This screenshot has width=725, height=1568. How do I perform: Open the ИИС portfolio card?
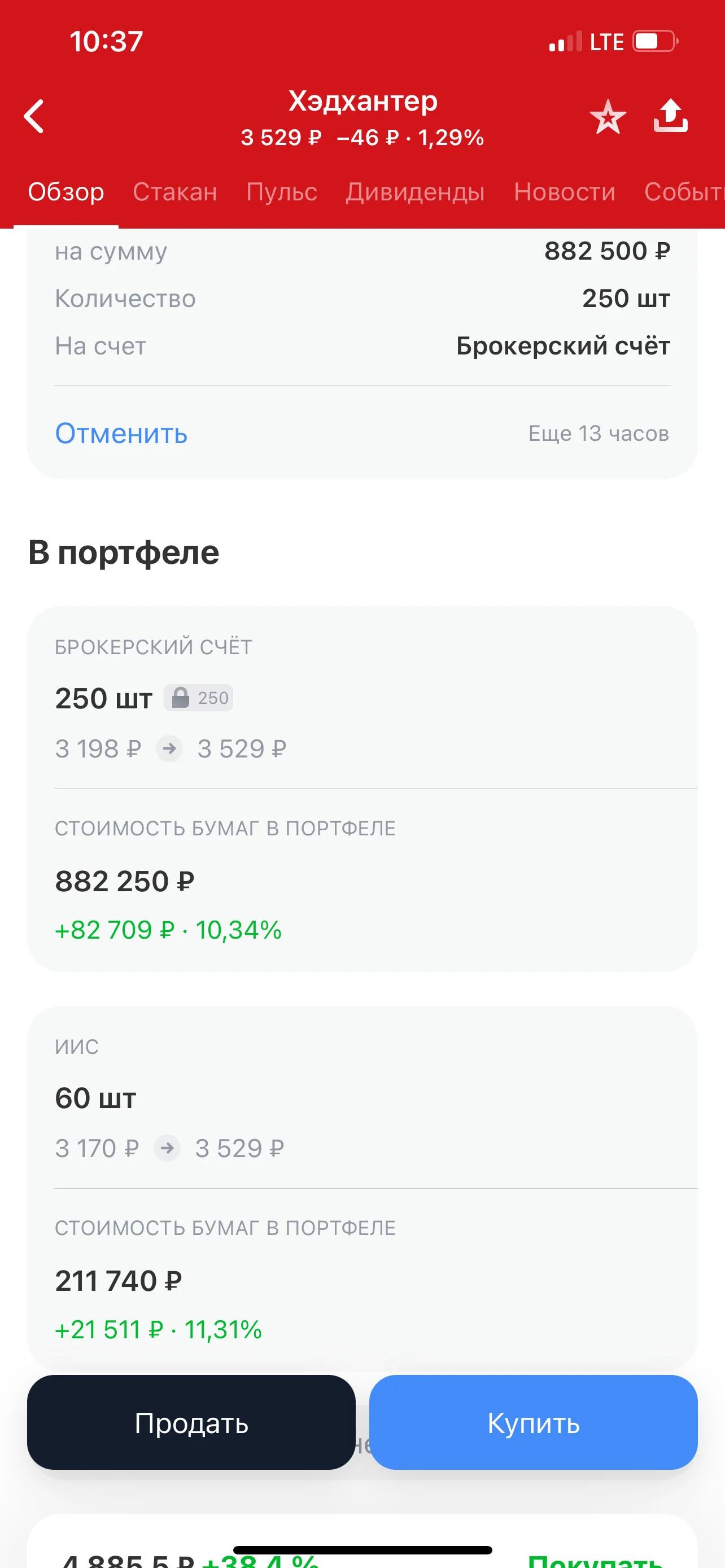click(x=362, y=1188)
